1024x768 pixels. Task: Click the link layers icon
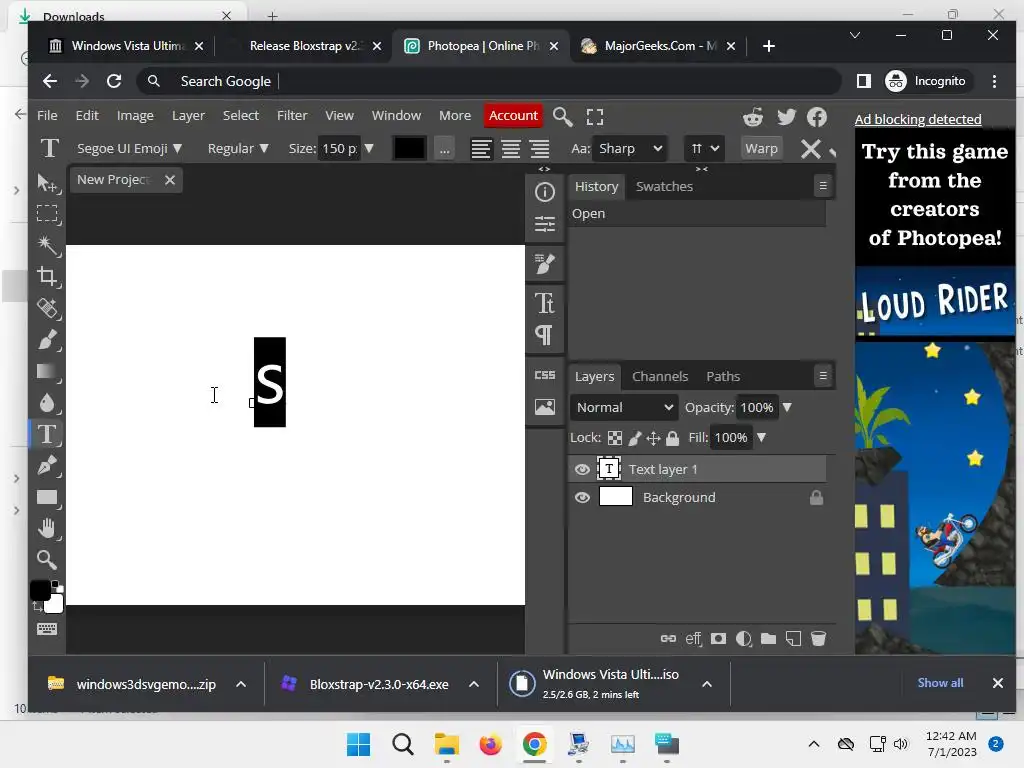[668, 639]
